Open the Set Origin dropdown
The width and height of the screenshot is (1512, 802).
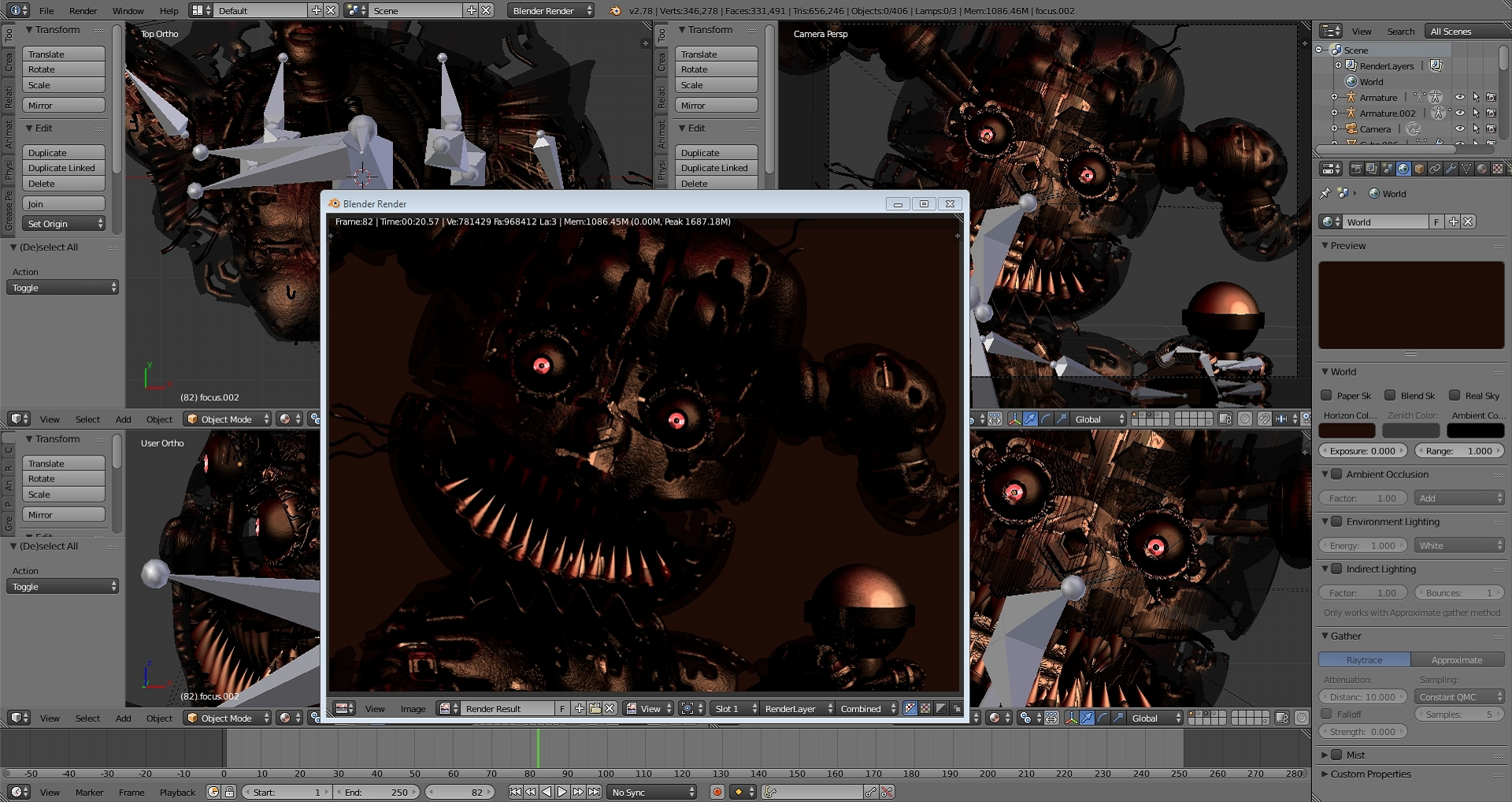click(64, 224)
